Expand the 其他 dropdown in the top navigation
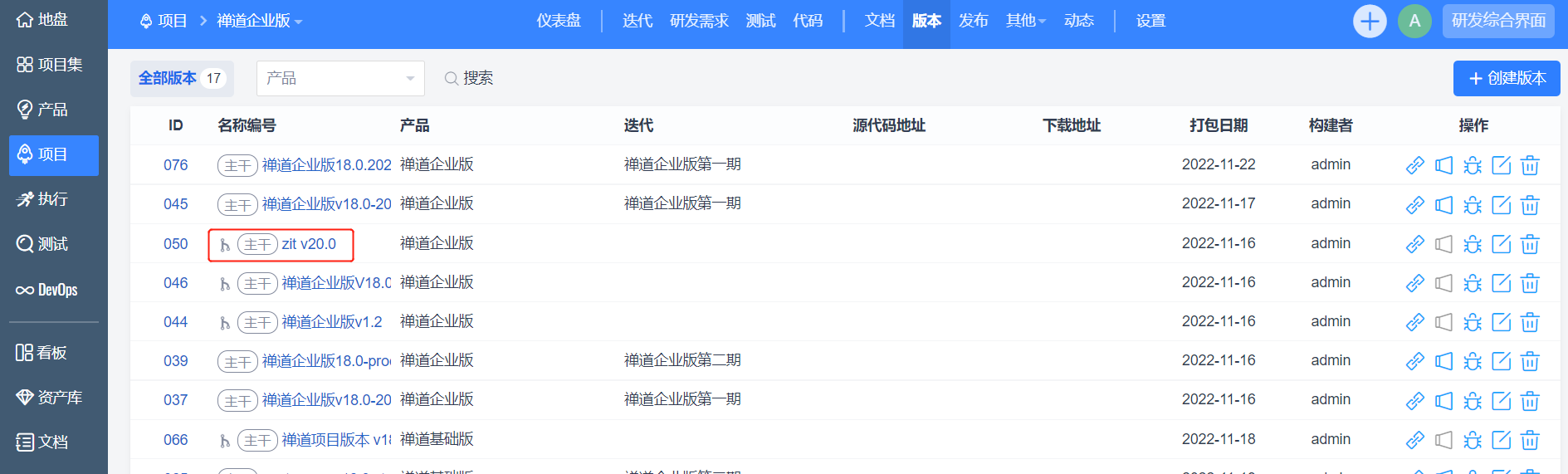 pos(1026,21)
